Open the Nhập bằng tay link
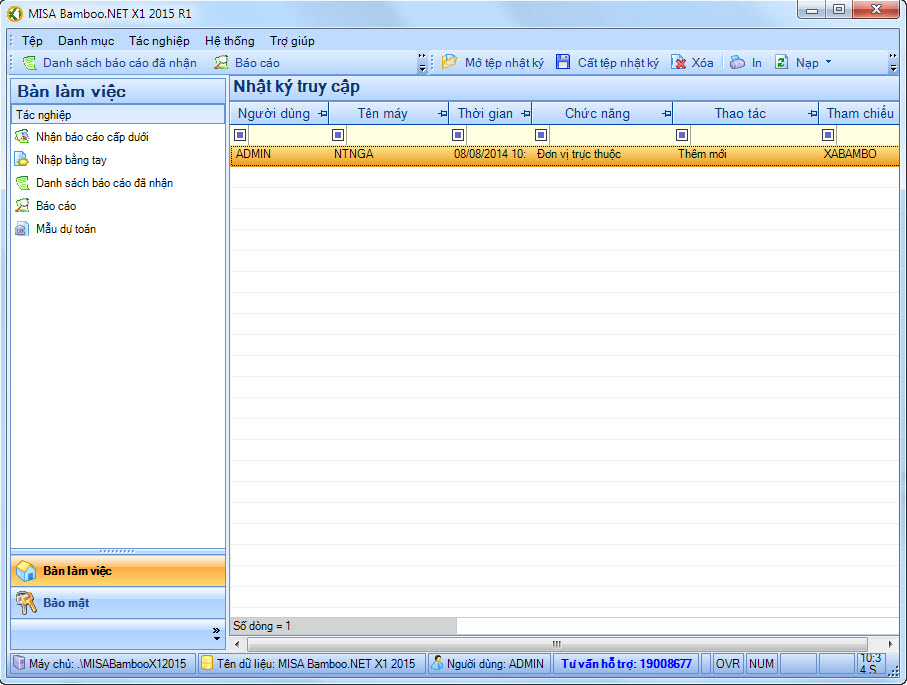 tap(71, 160)
